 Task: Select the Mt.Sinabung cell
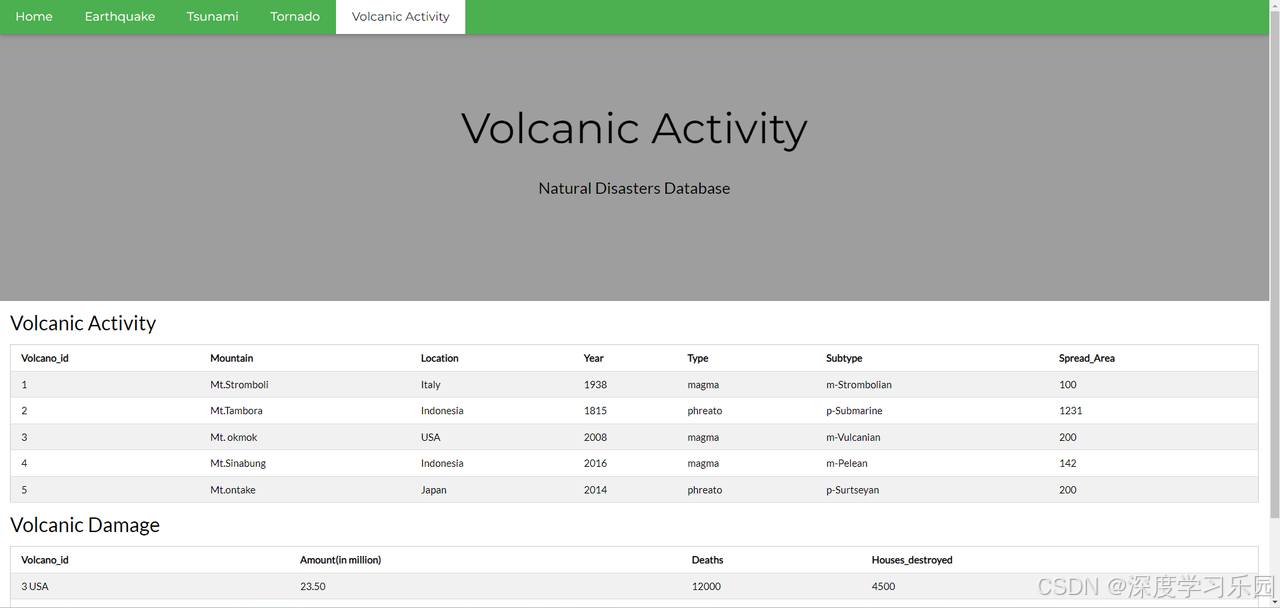(238, 464)
